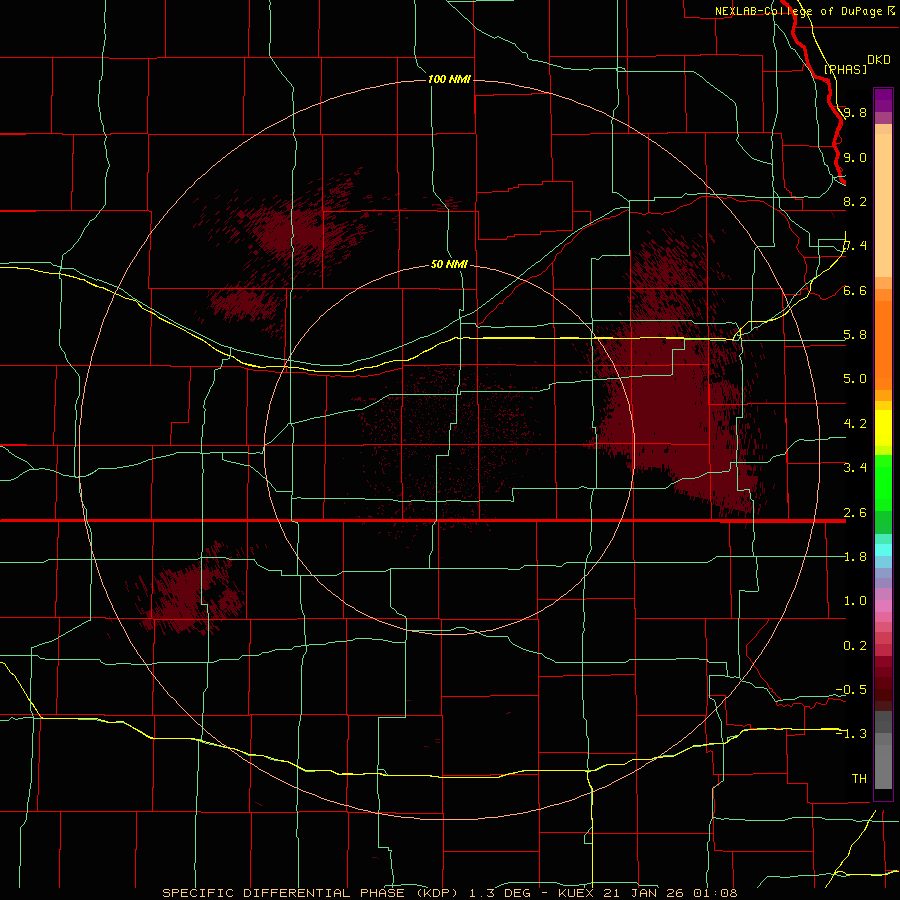Image resolution: width=900 pixels, height=900 pixels.
Task: Click the 01:08 timestamp in caption
Action: click(x=715, y=893)
